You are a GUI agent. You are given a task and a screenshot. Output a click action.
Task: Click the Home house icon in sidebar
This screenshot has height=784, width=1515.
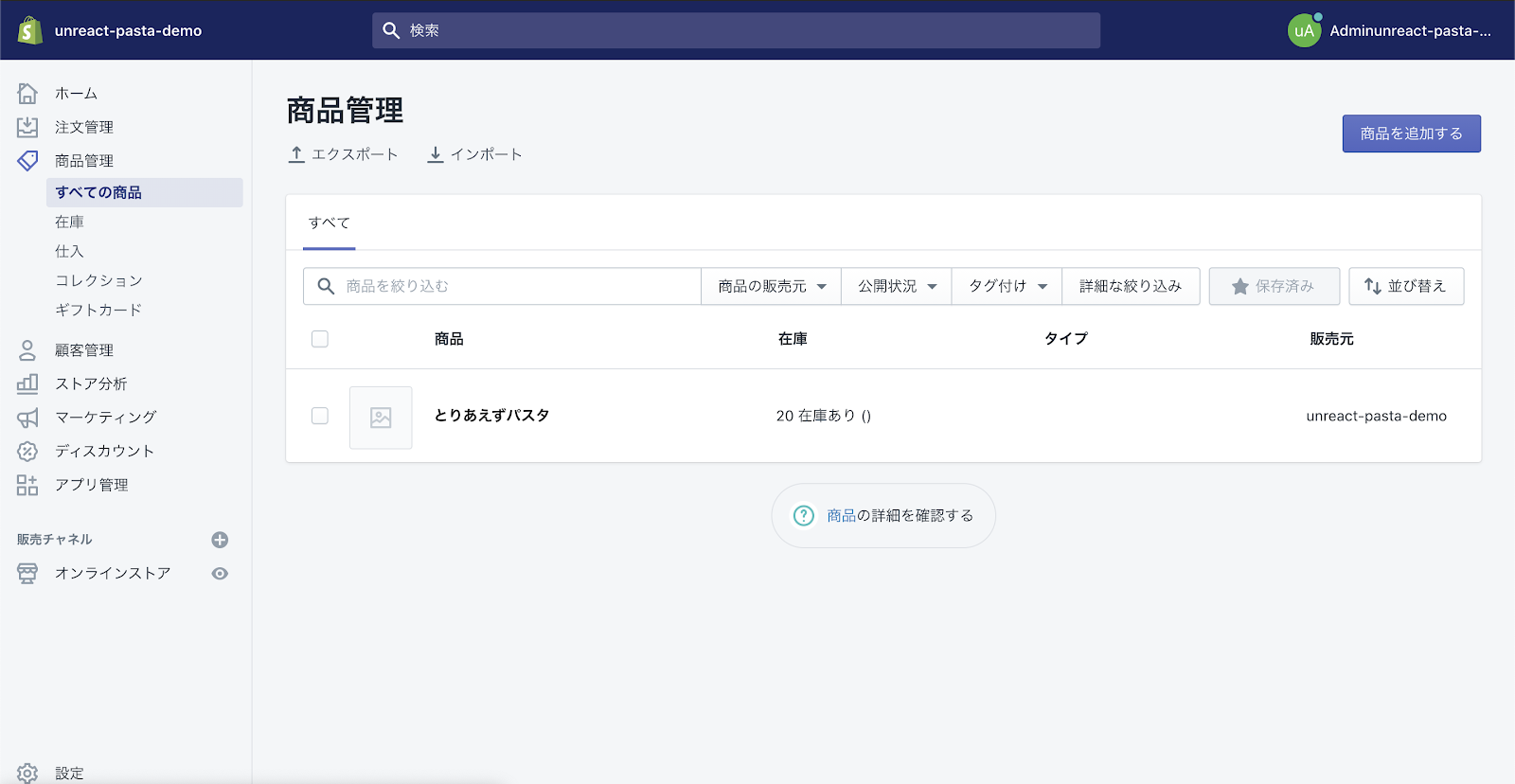(x=27, y=93)
